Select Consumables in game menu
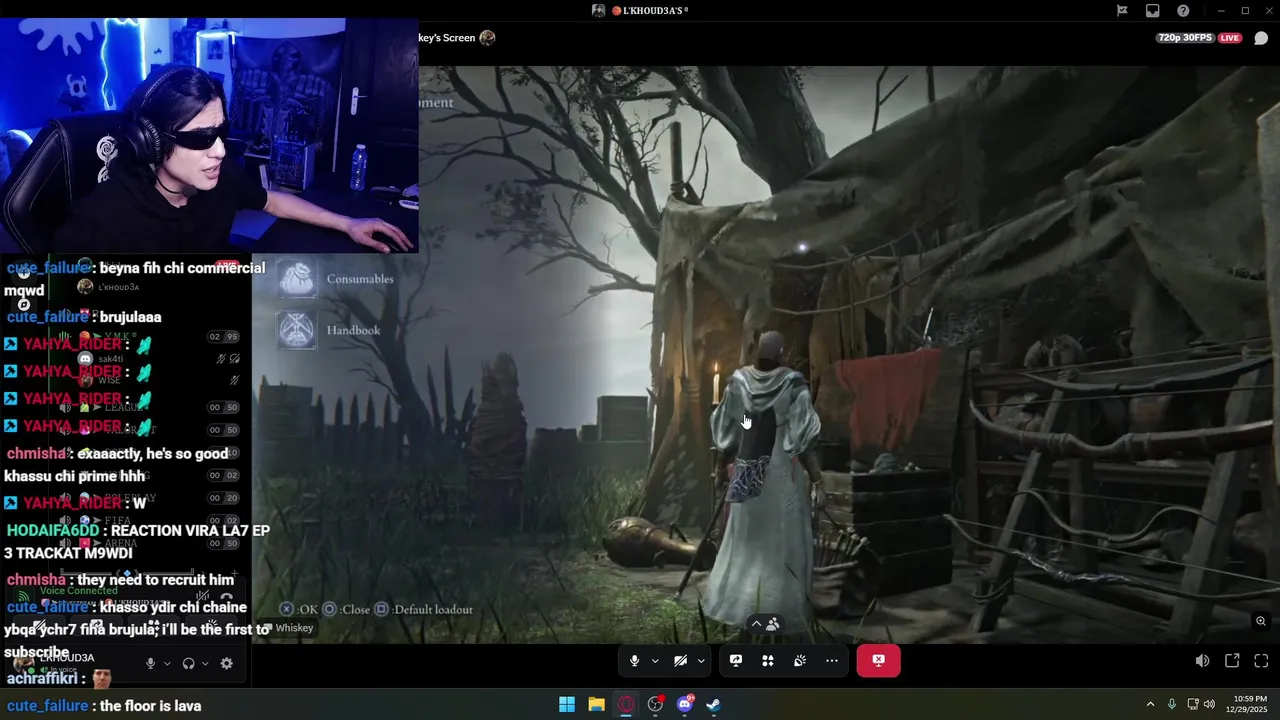The width and height of the screenshot is (1280, 720). (x=360, y=279)
